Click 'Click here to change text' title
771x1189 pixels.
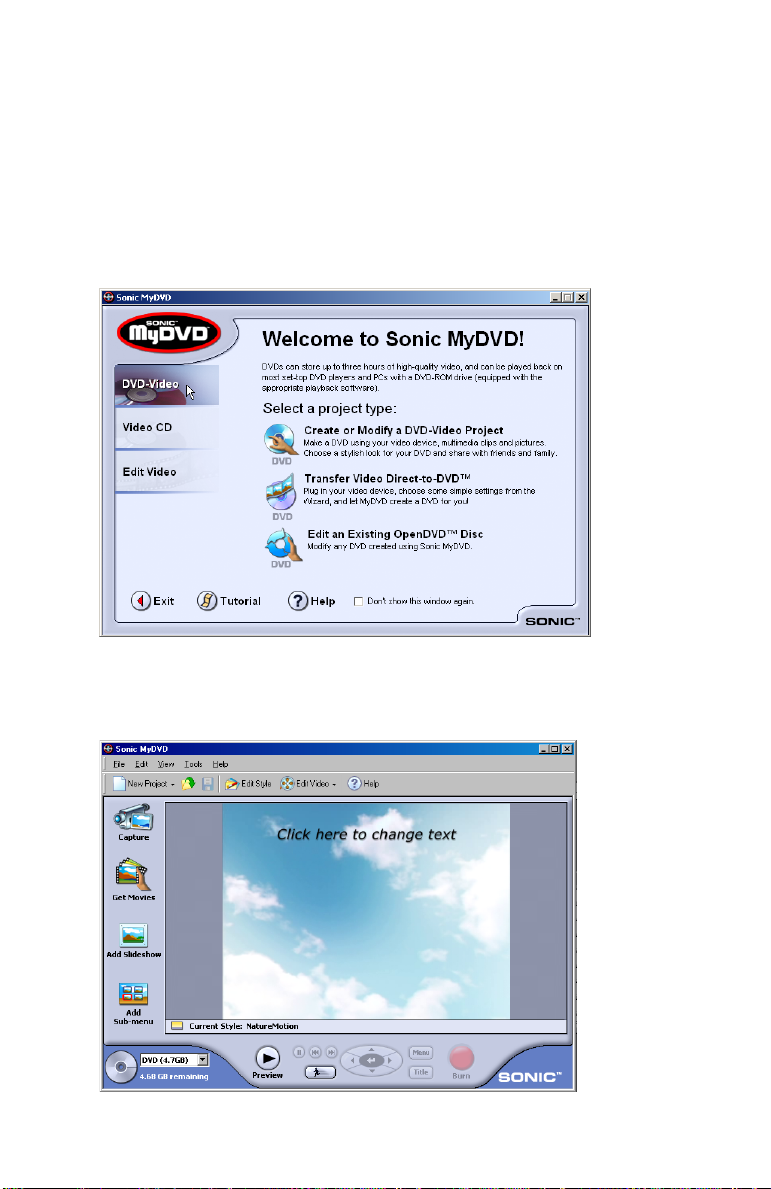coord(366,834)
